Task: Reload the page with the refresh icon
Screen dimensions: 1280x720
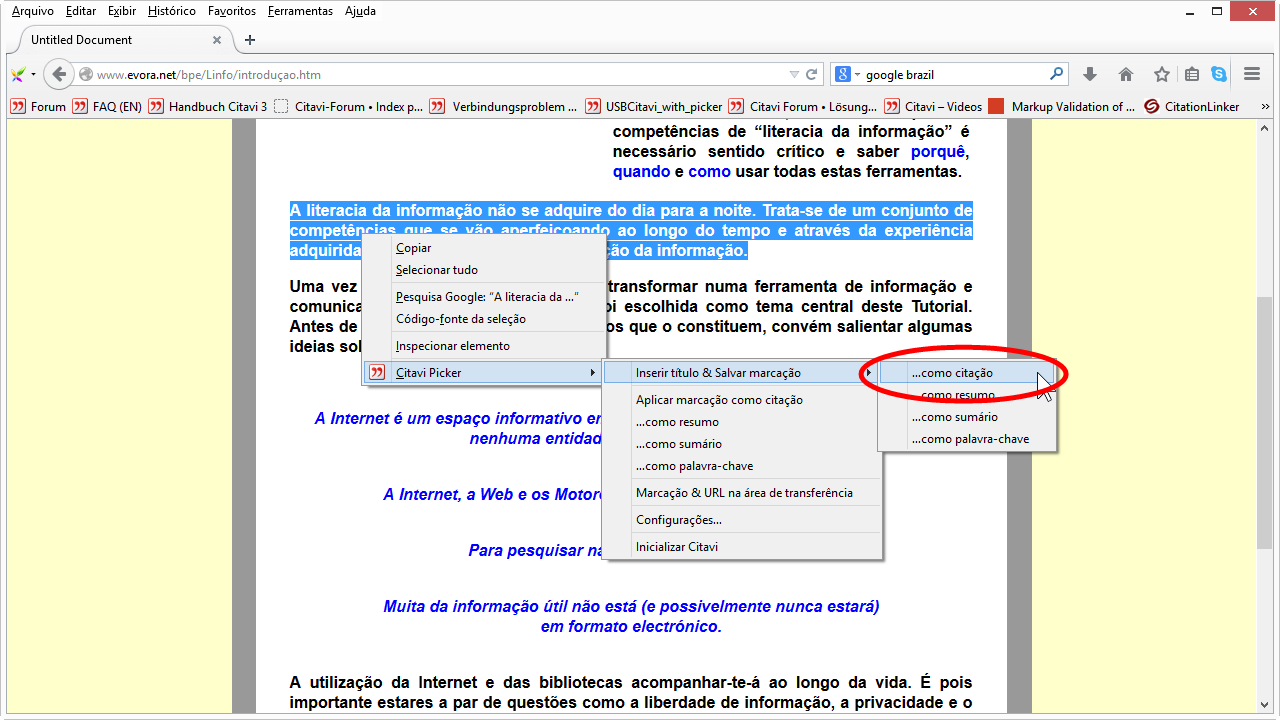Action: click(x=812, y=74)
